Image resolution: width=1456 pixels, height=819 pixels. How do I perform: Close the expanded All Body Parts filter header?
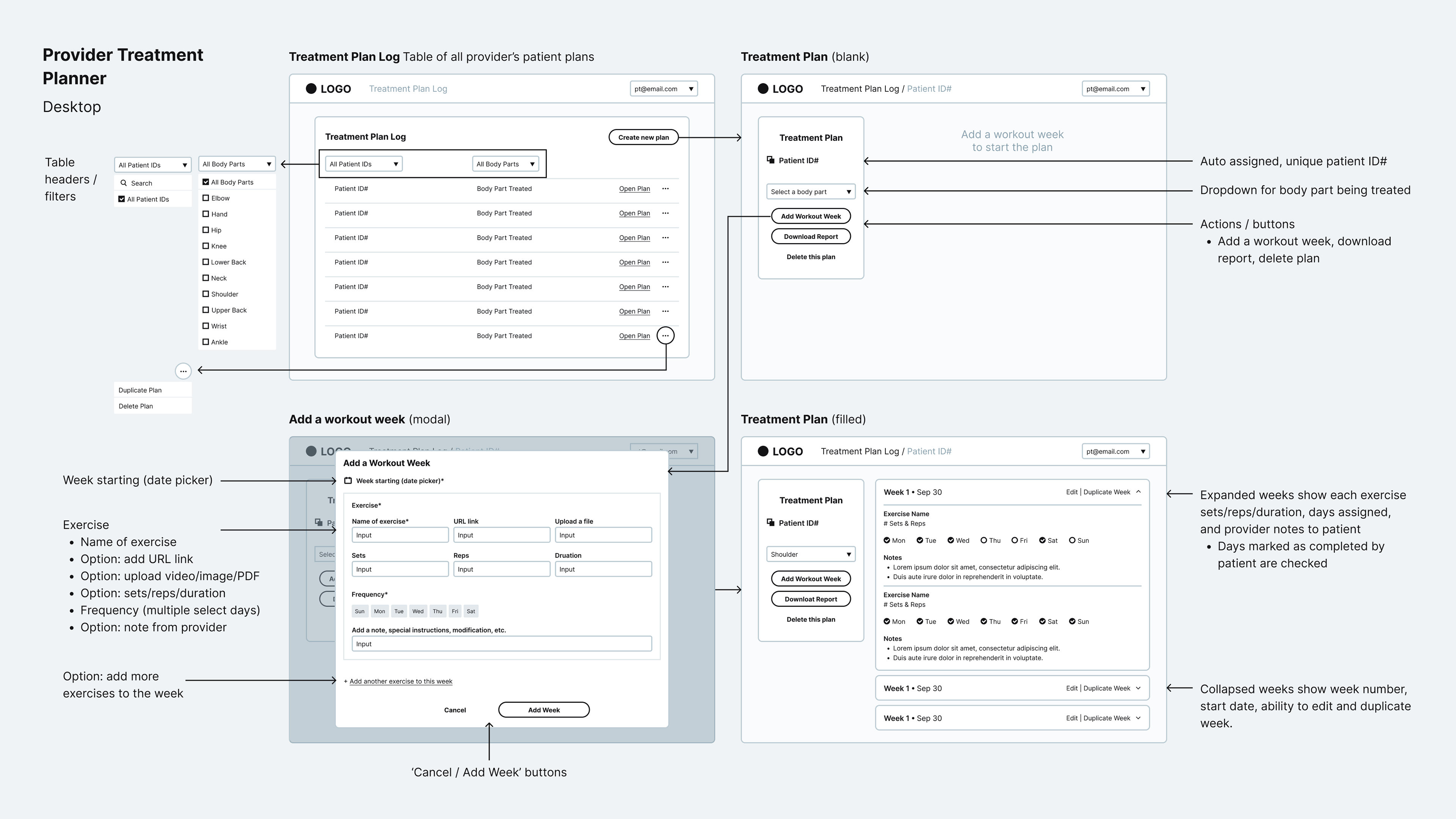click(x=237, y=164)
